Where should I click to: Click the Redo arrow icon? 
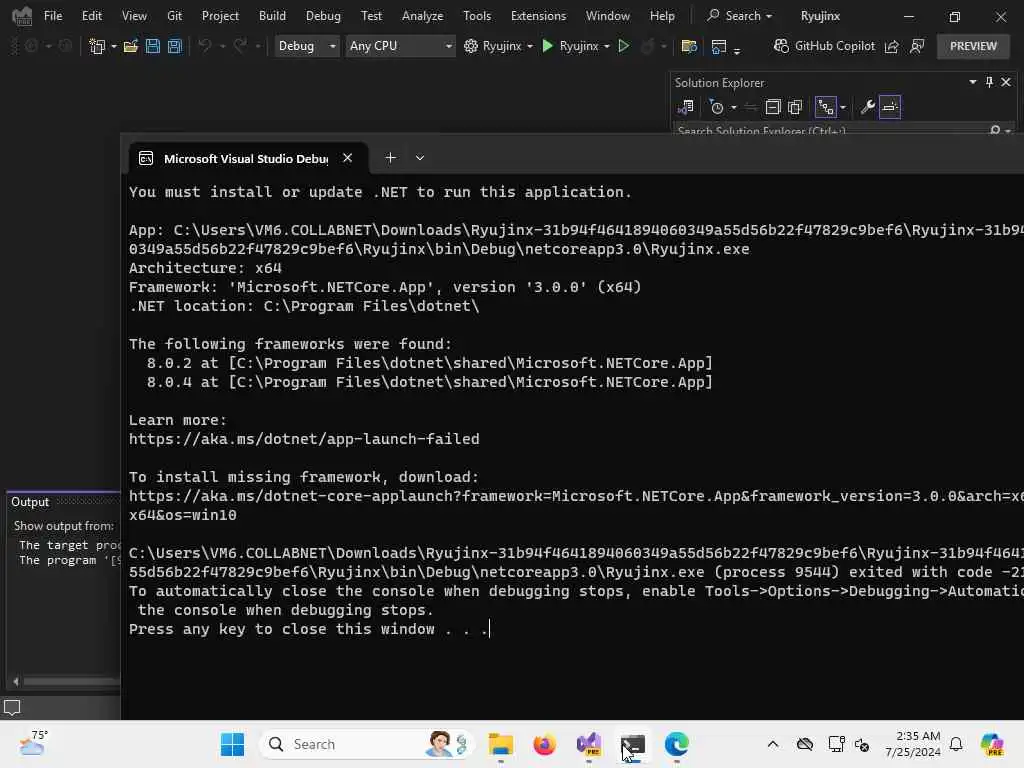[x=240, y=46]
